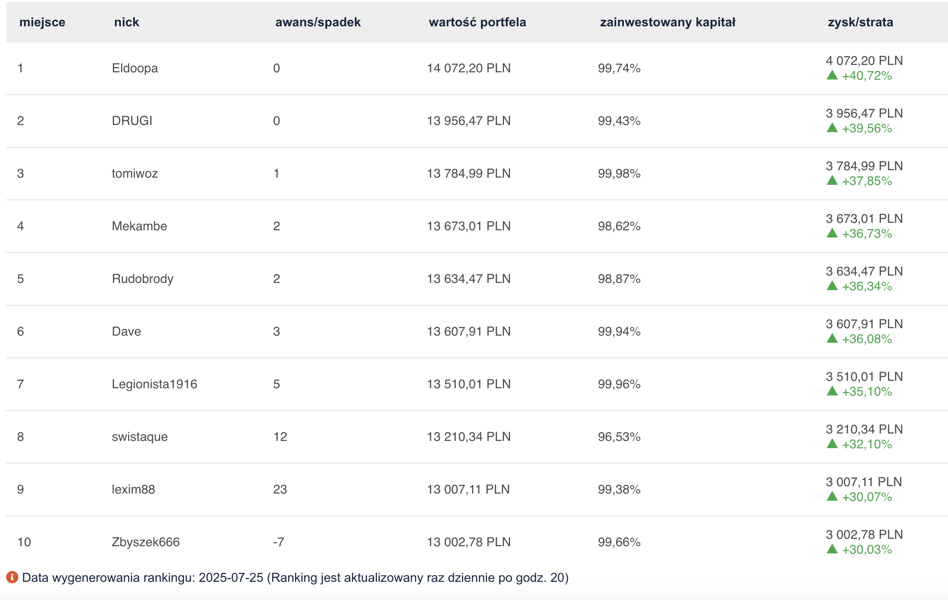Click green triangle beside +37,85% gain
The width and height of the screenshot is (948, 600).
tap(832, 181)
